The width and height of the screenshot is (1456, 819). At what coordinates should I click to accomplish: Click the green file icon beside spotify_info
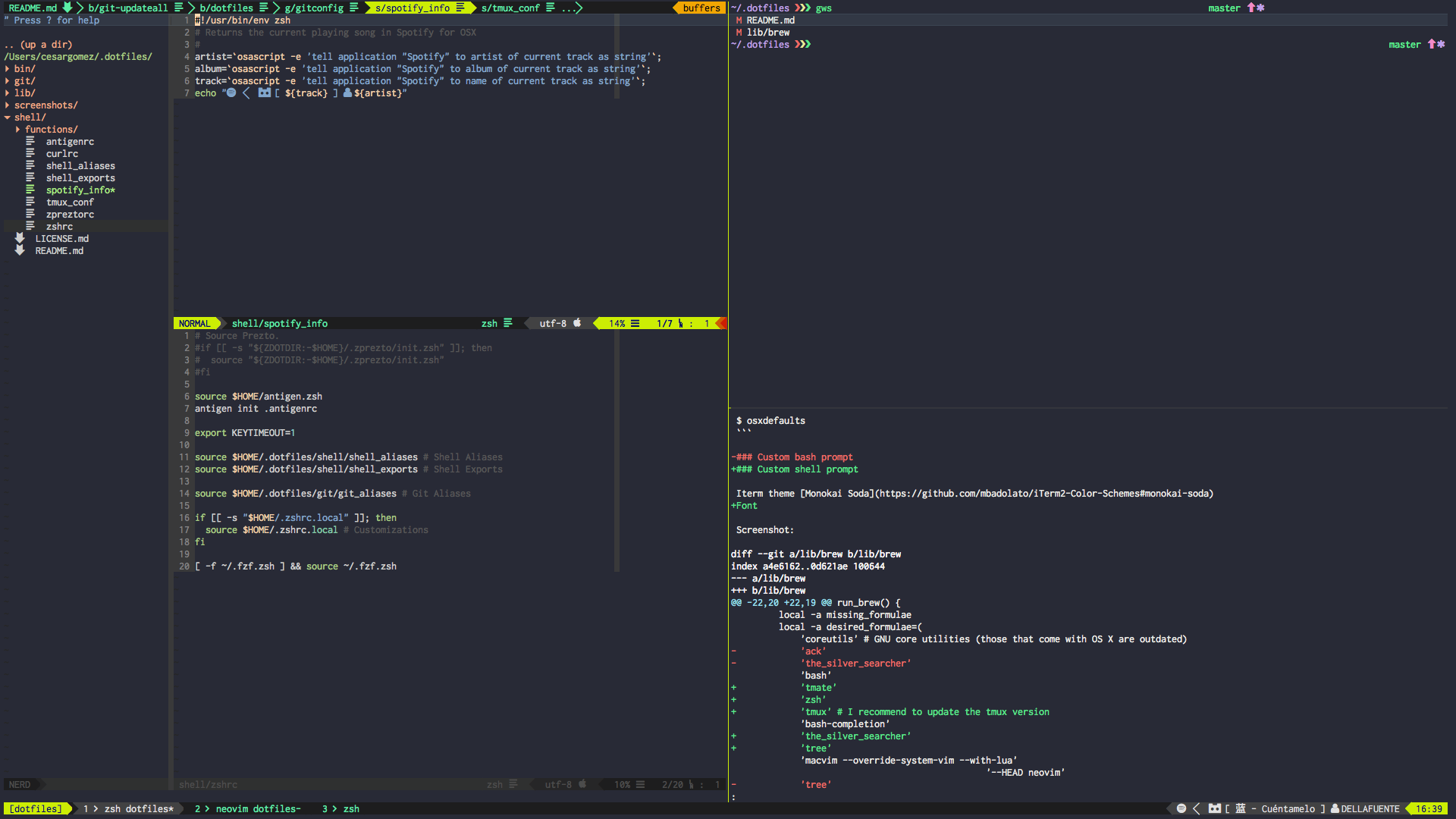point(30,190)
